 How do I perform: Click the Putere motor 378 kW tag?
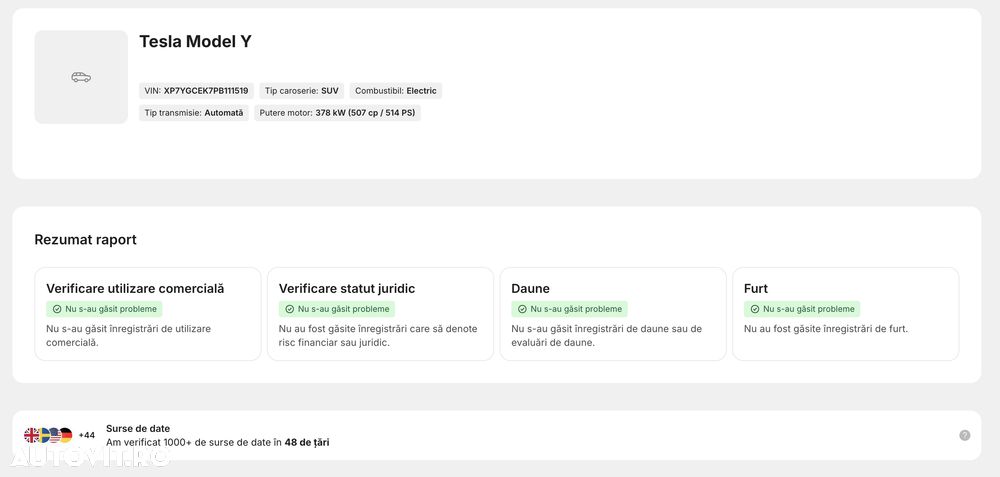(337, 113)
